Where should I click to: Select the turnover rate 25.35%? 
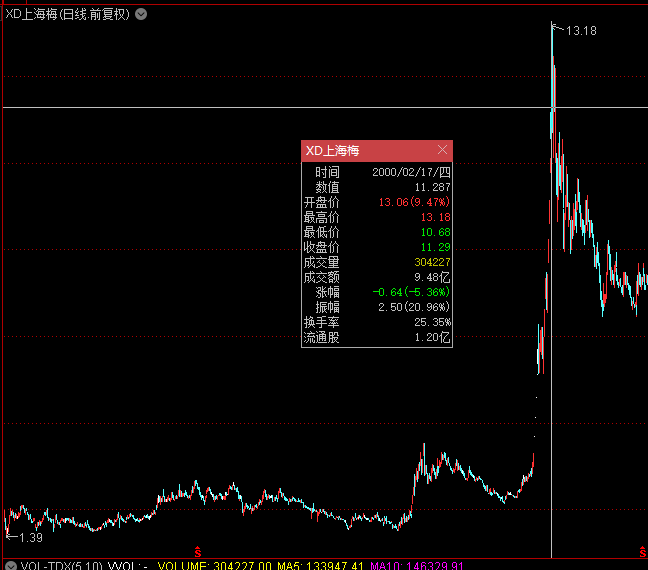pyautogui.click(x=432, y=322)
